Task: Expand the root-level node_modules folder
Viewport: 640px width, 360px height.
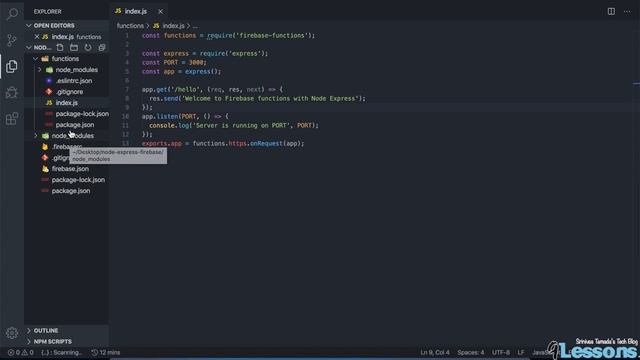Action: pyautogui.click(x=36, y=136)
